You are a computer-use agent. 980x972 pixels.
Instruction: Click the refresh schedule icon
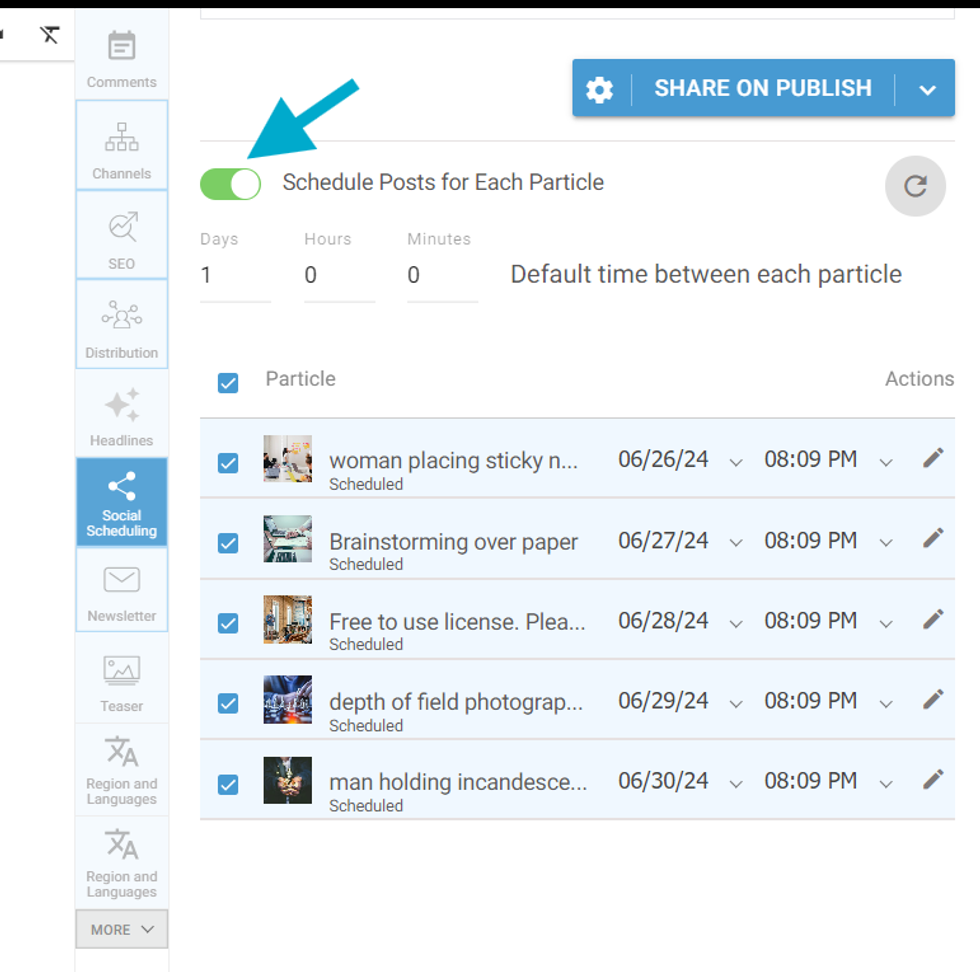(x=915, y=186)
